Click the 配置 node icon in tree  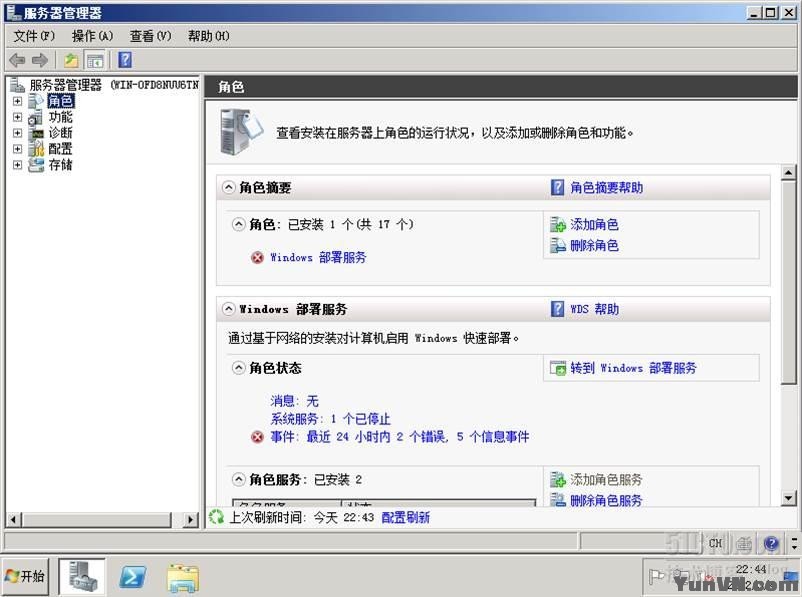36,149
